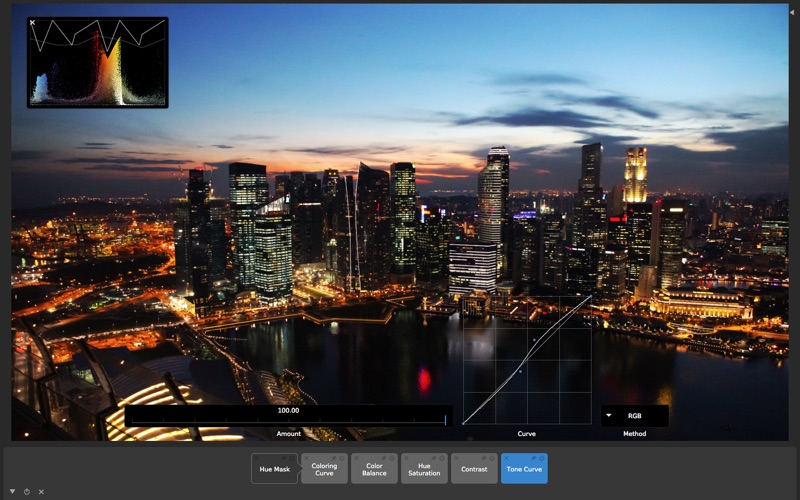Select the lower-middle curve control point

520,371
